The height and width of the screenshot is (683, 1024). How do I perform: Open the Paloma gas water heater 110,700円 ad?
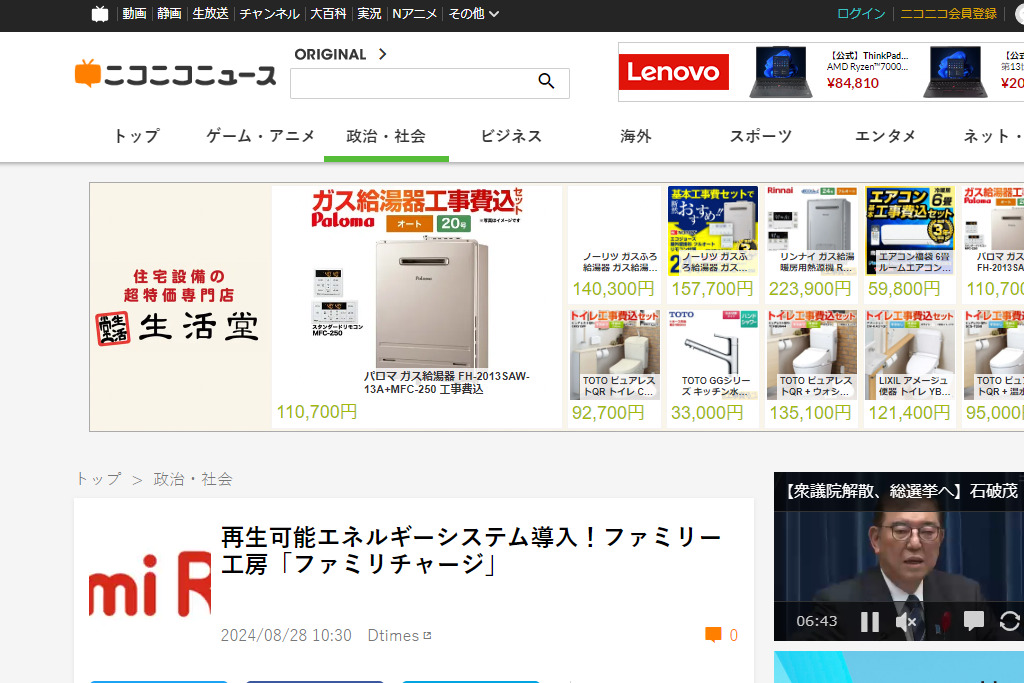417,306
